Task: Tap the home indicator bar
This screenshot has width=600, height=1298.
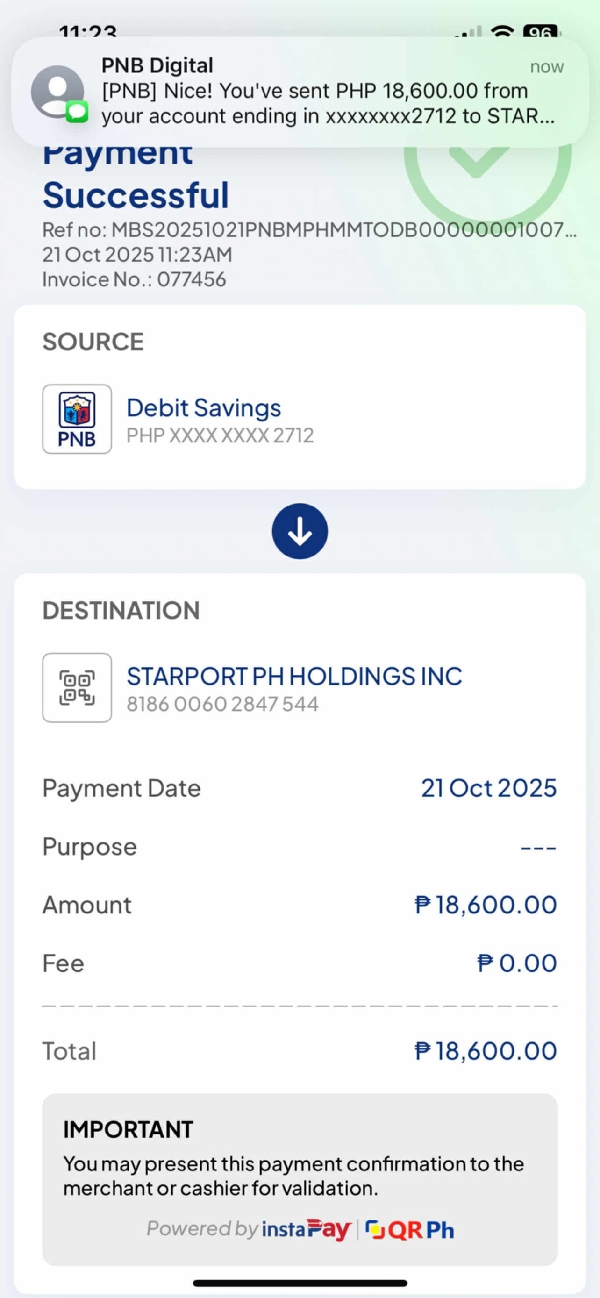Action: click(300, 1282)
